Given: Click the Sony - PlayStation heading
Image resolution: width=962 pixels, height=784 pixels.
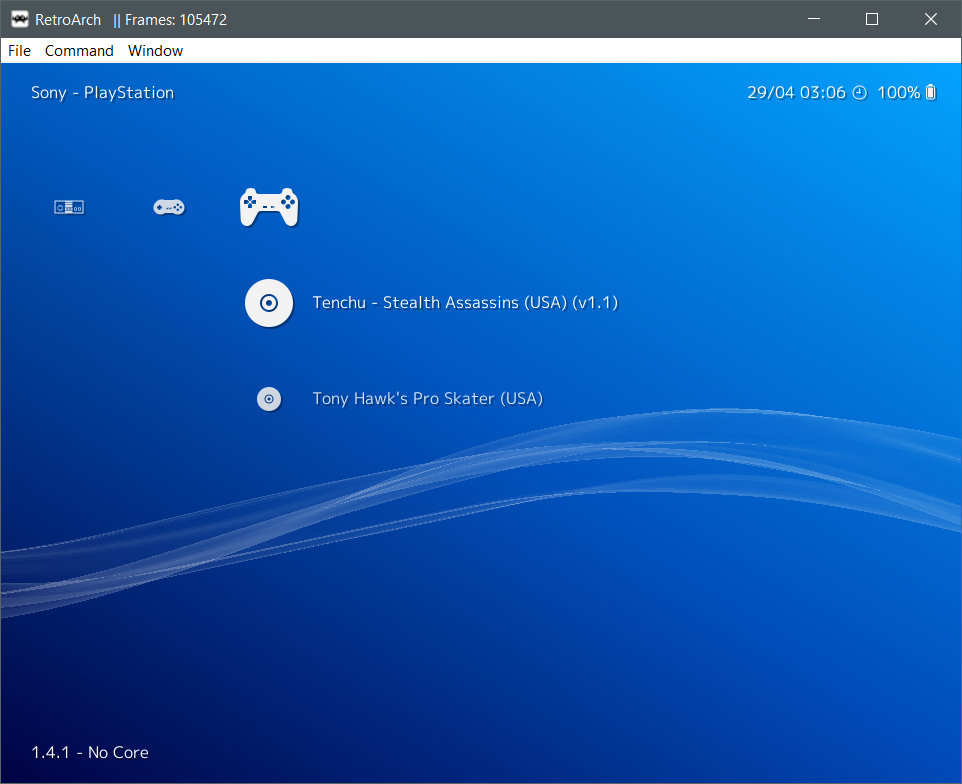Looking at the screenshot, I should click(102, 93).
